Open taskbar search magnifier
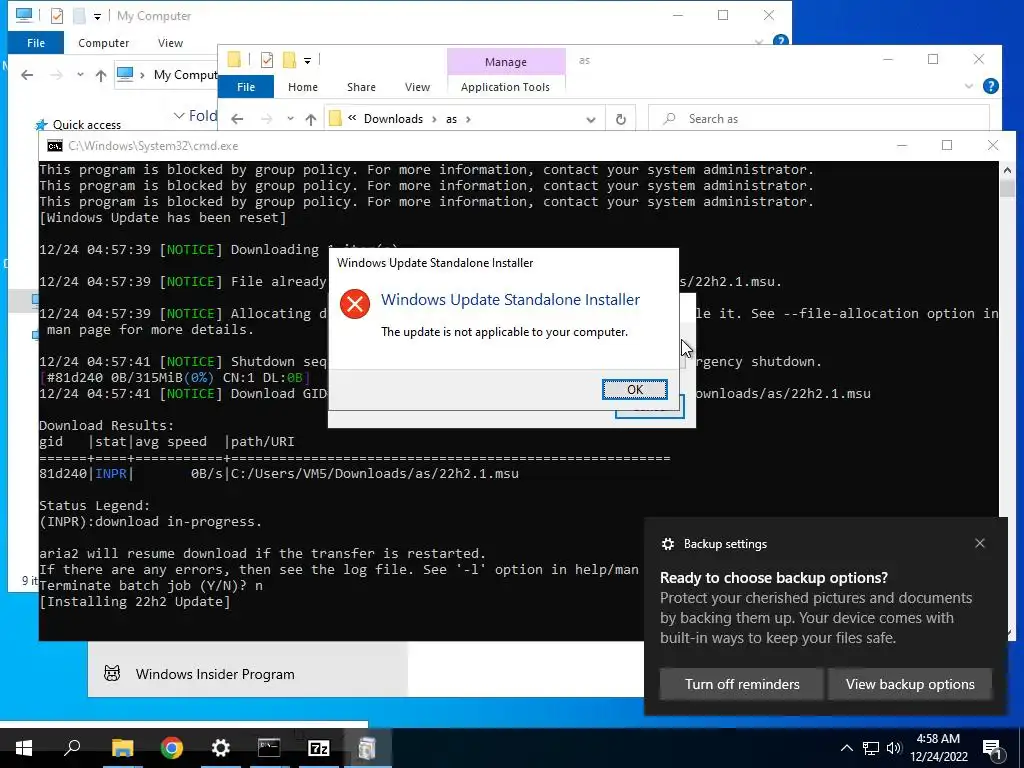This screenshot has height=768, width=1024. click(x=72, y=748)
